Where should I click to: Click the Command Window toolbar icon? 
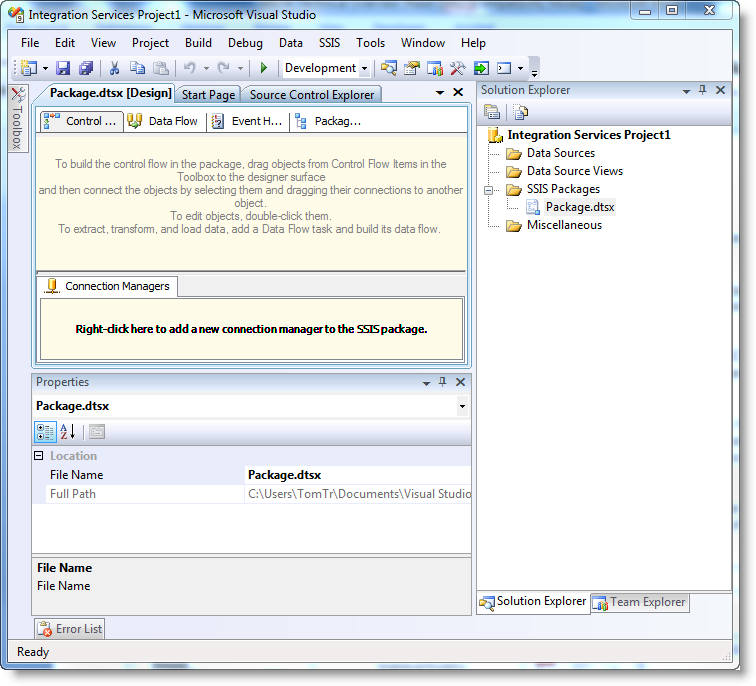click(504, 68)
